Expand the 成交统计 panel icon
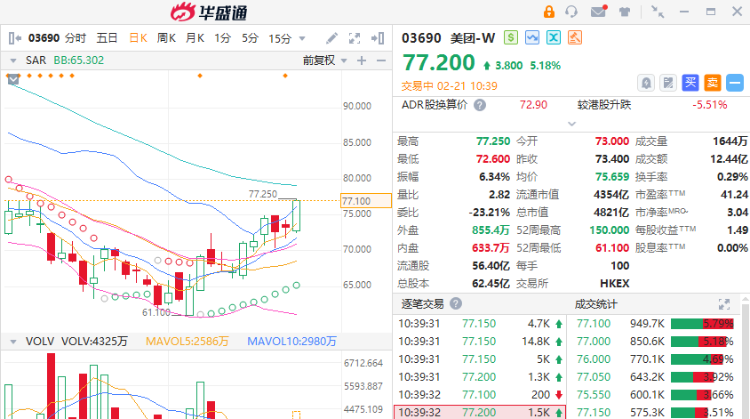750x419 pixels. coord(724,304)
